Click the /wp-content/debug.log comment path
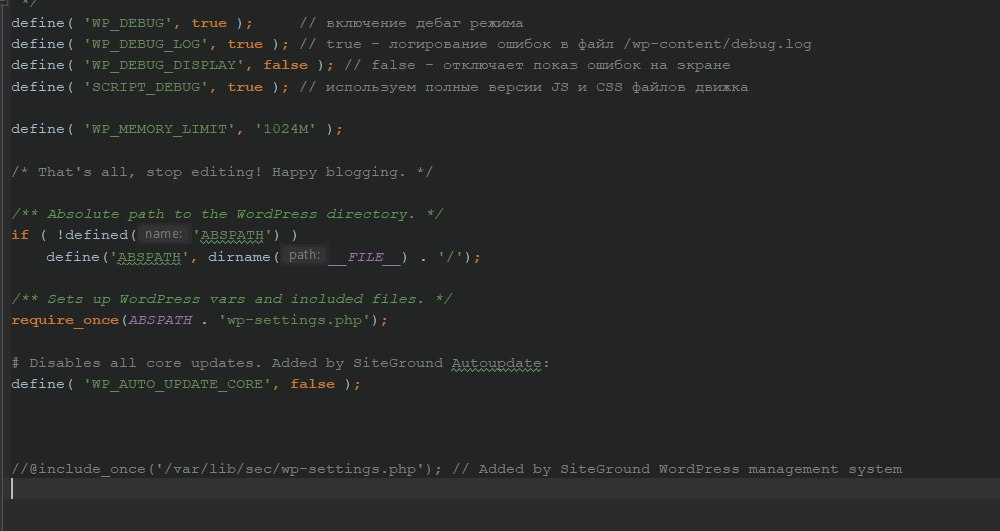This screenshot has height=531, width=1000. click(x=717, y=44)
